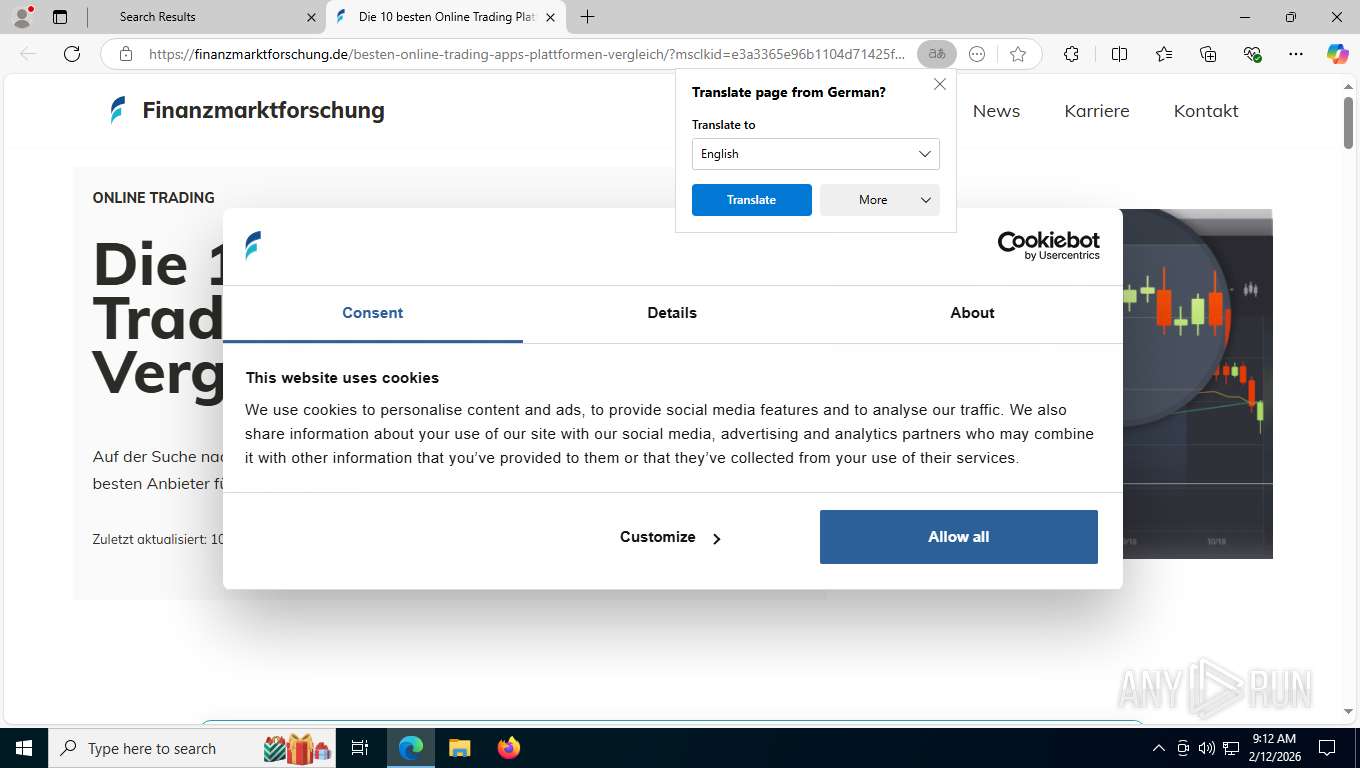This screenshot has width=1360, height=768.
Task: Open Task View on taskbar
Action: pos(360,748)
